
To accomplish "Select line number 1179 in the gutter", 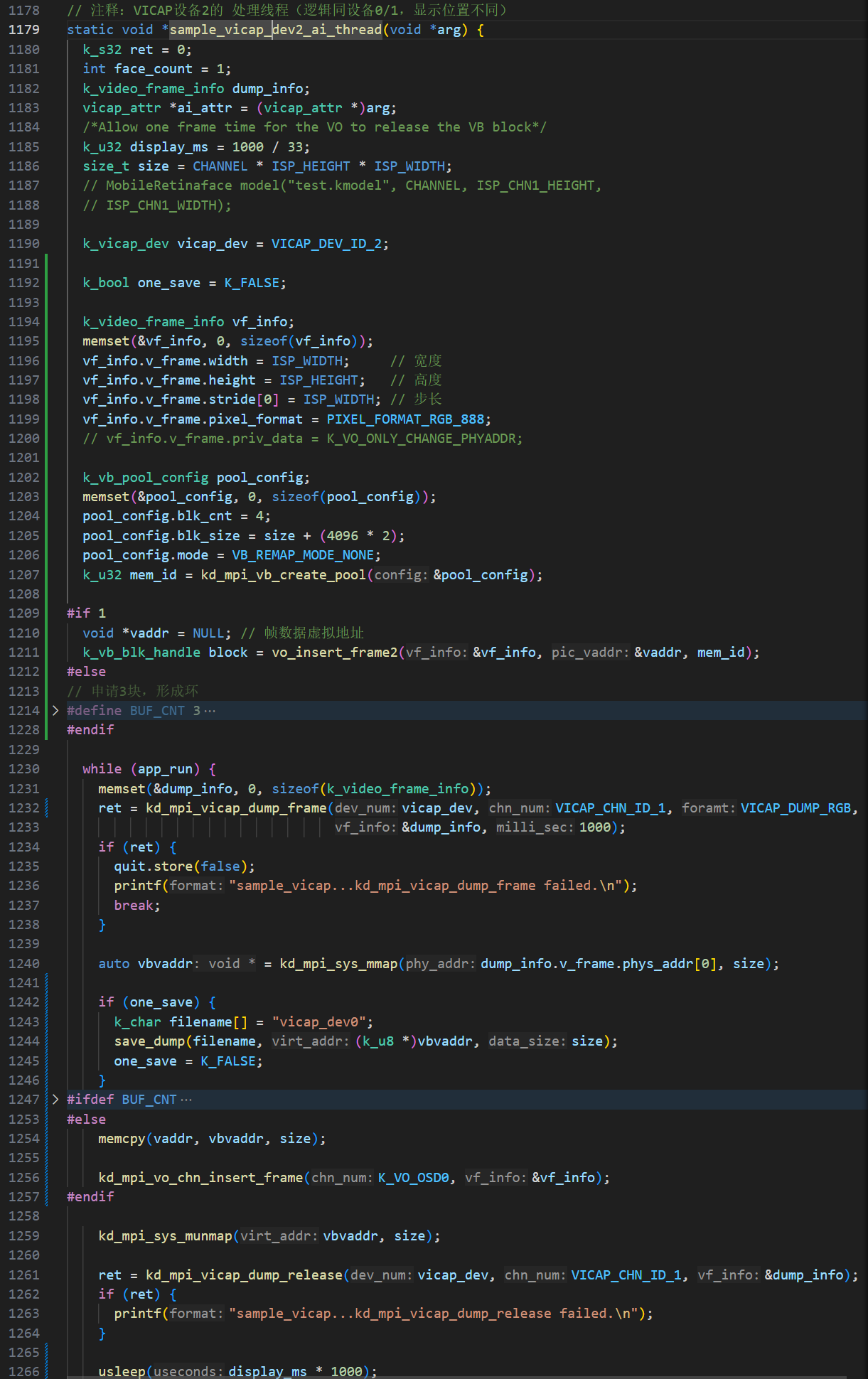I will click(x=24, y=30).
